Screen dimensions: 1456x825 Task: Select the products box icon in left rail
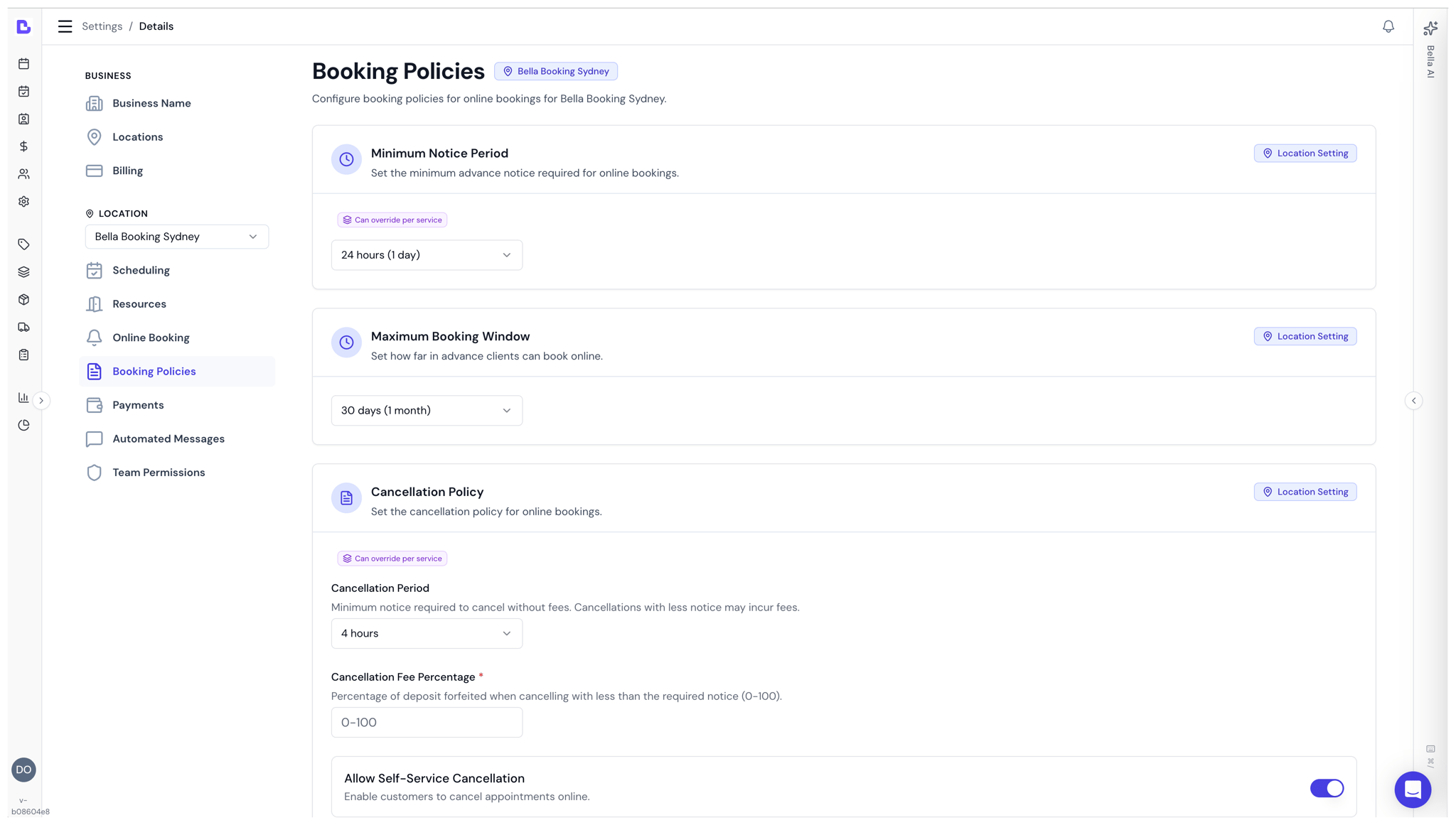[23, 299]
